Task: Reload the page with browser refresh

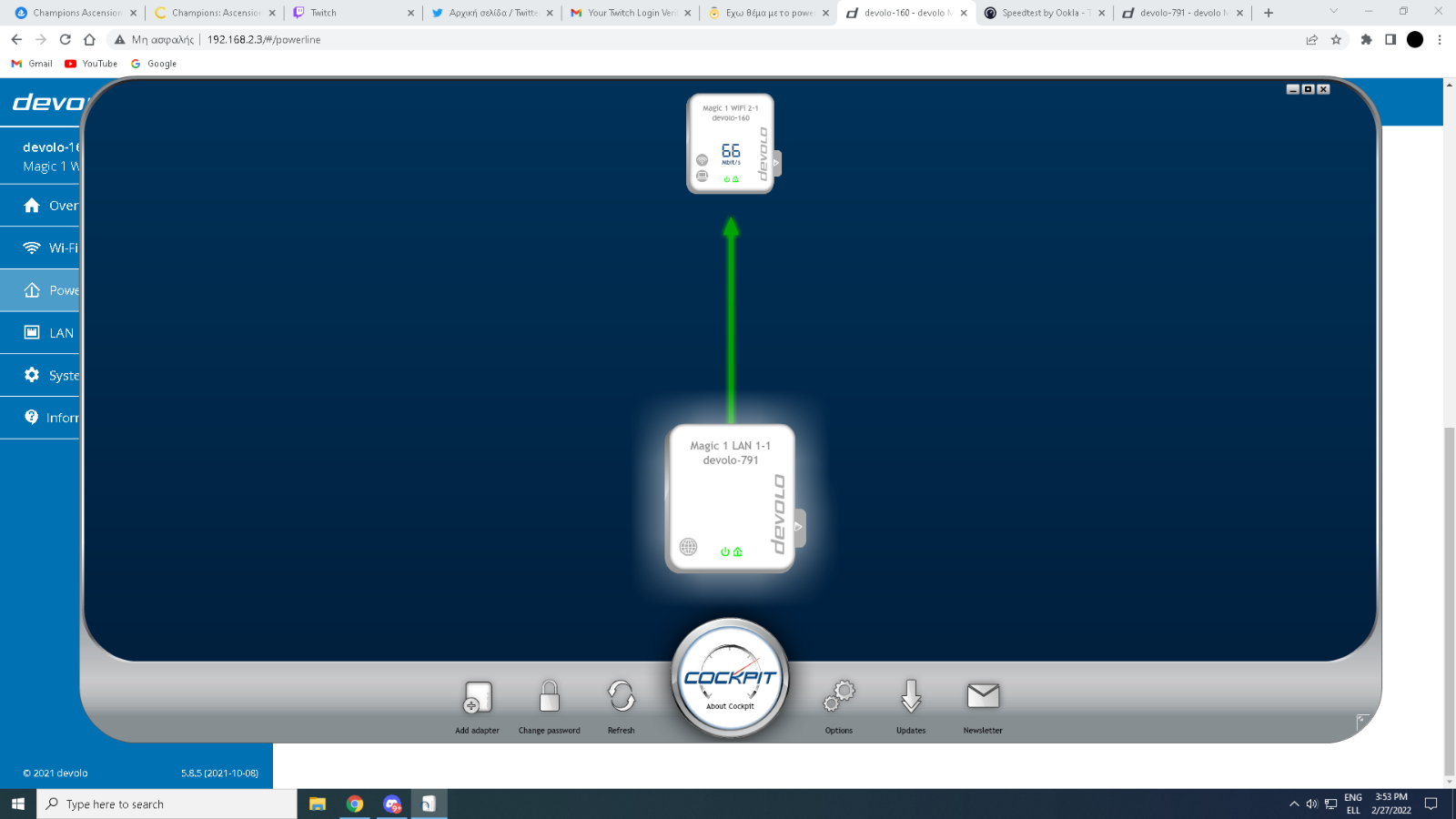Action: 65,39
